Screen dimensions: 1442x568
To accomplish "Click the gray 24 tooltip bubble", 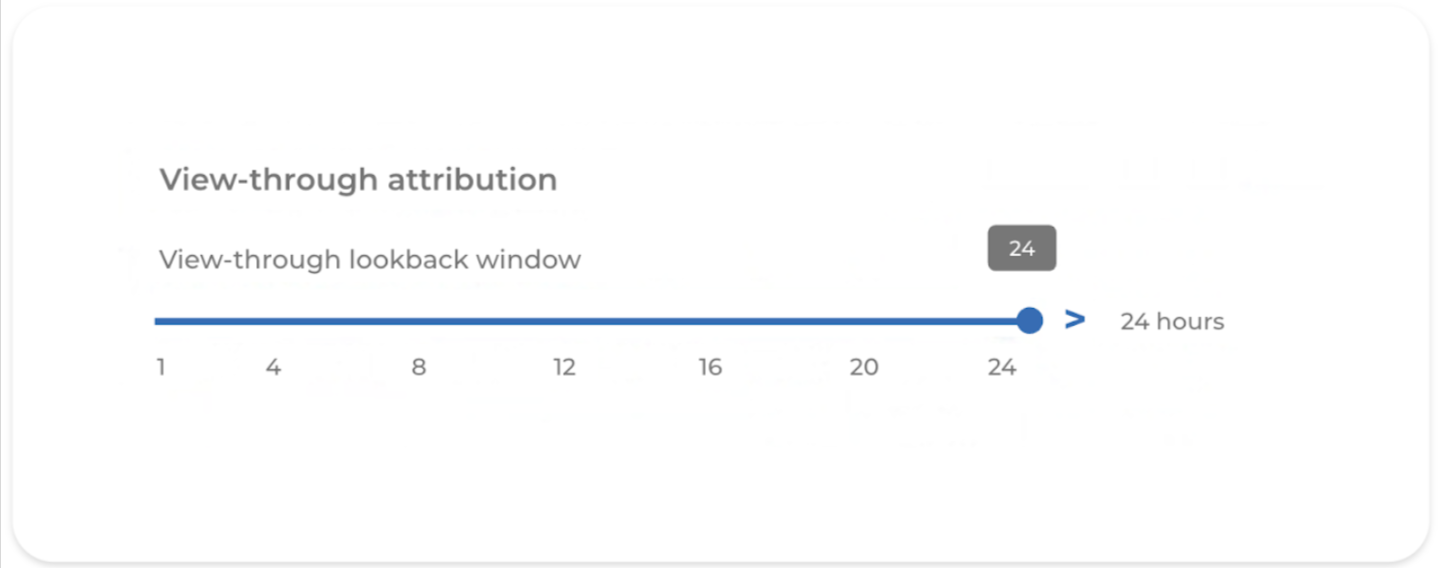I will point(1021,248).
